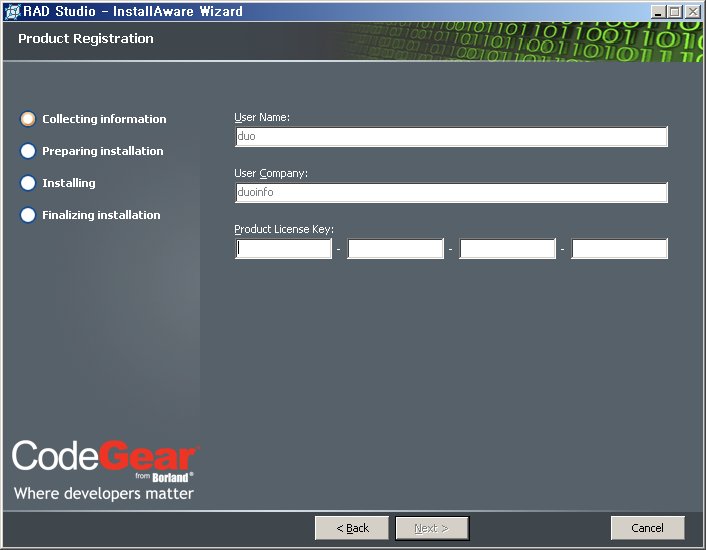Click the third Product License Key box
The image size is (706, 550).
tap(507, 249)
